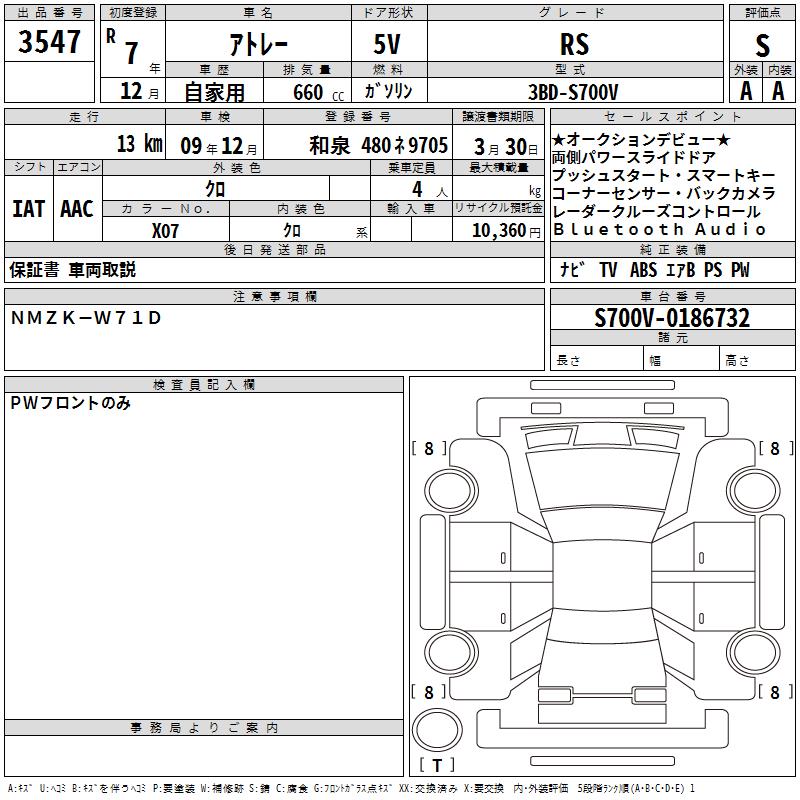Click the RS grade value
800x800 pixels.
574,44
